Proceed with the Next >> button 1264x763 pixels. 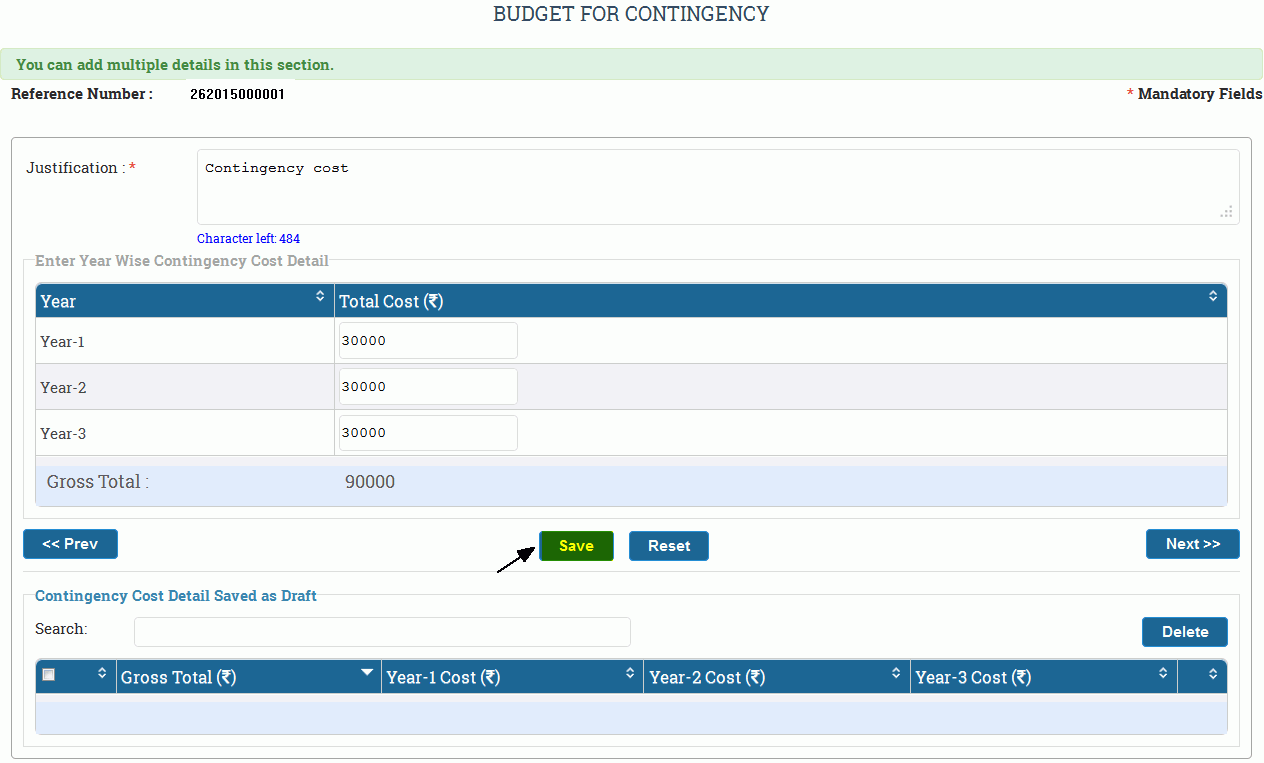(1192, 544)
